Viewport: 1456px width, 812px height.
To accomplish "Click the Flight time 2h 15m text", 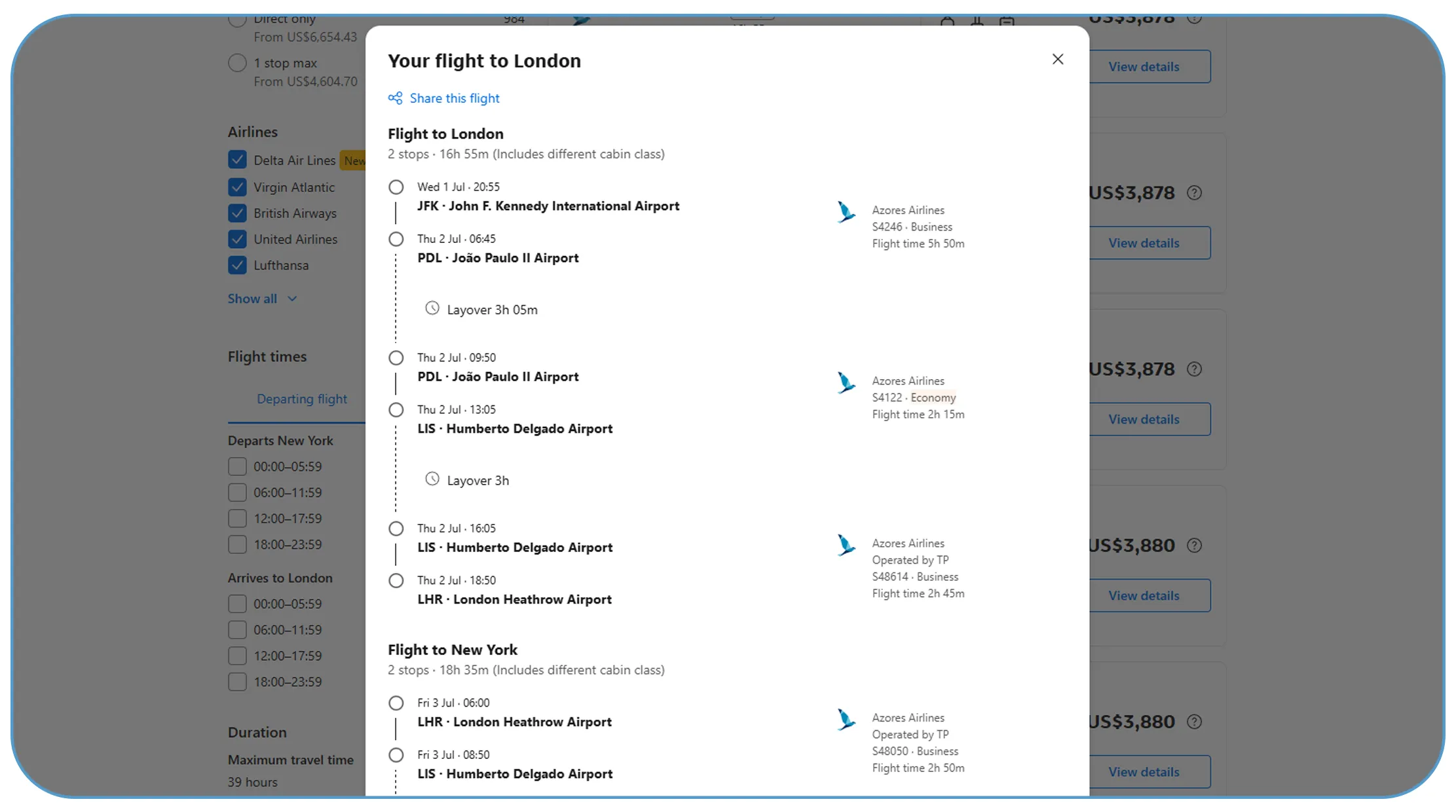I will [x=918, y=415].
